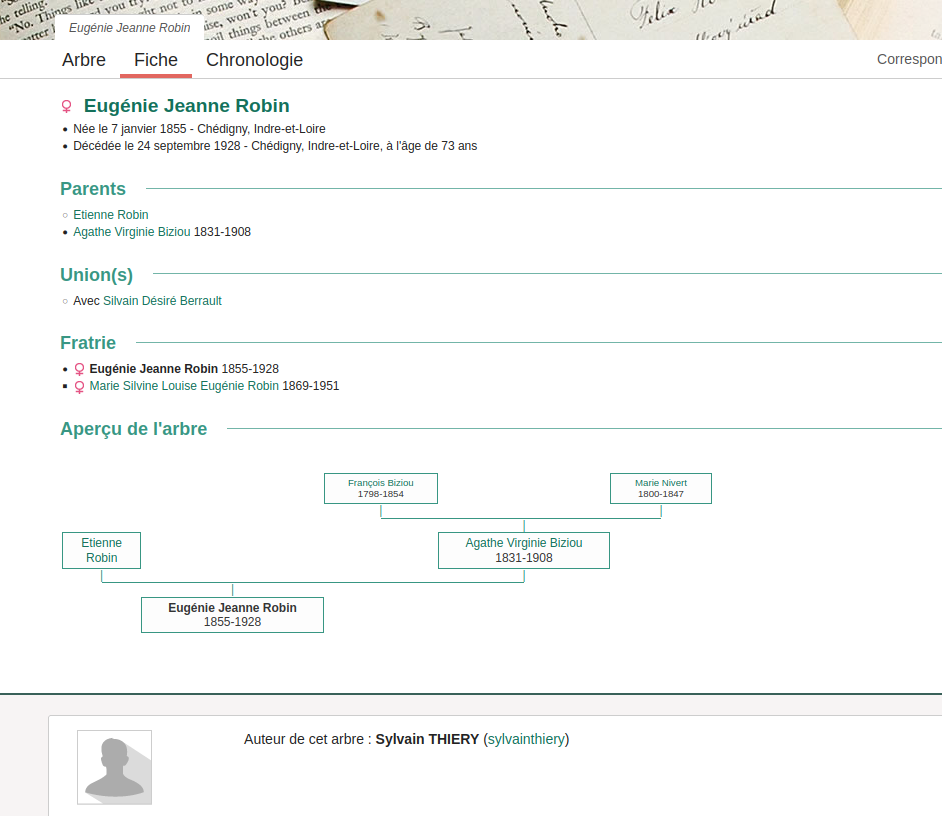
Task: Click female icon before bold Eugénie Jeanne Robin sibling
Action: click(x=80, y=370)
